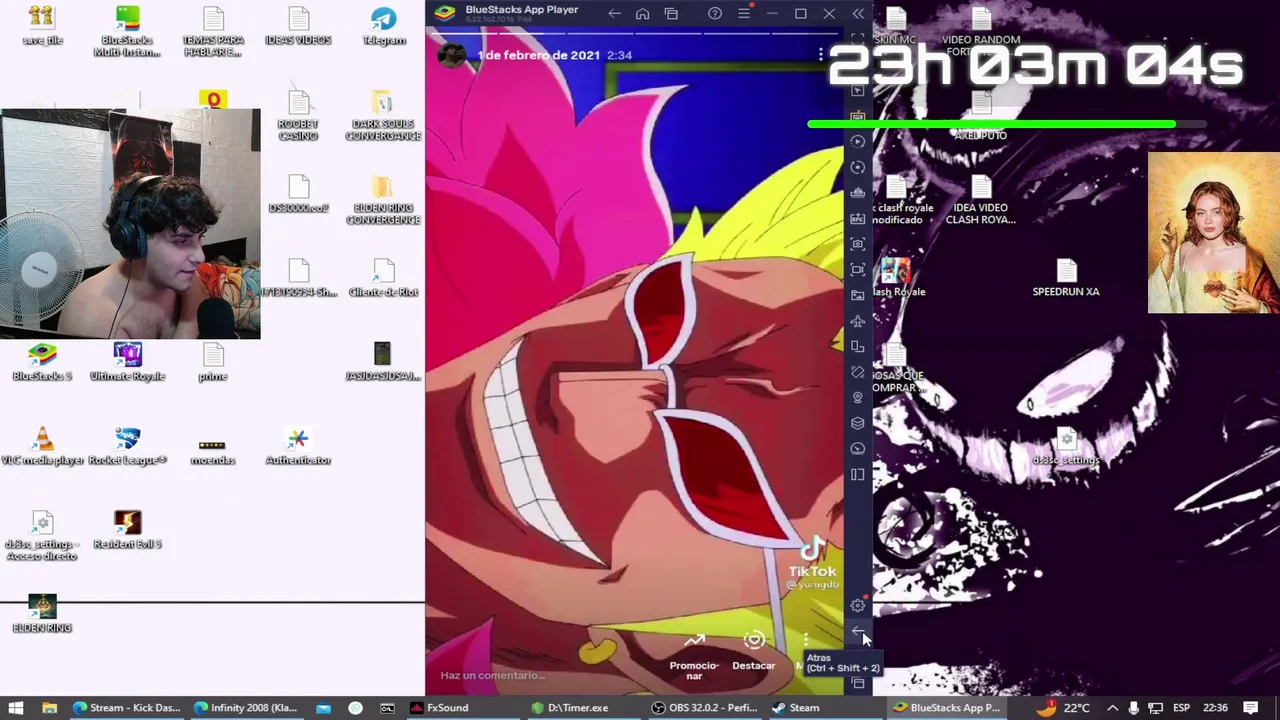1280x720 pixels.
Task: Select the Authenticator desktop shortcut
Action: pos(298,446)
